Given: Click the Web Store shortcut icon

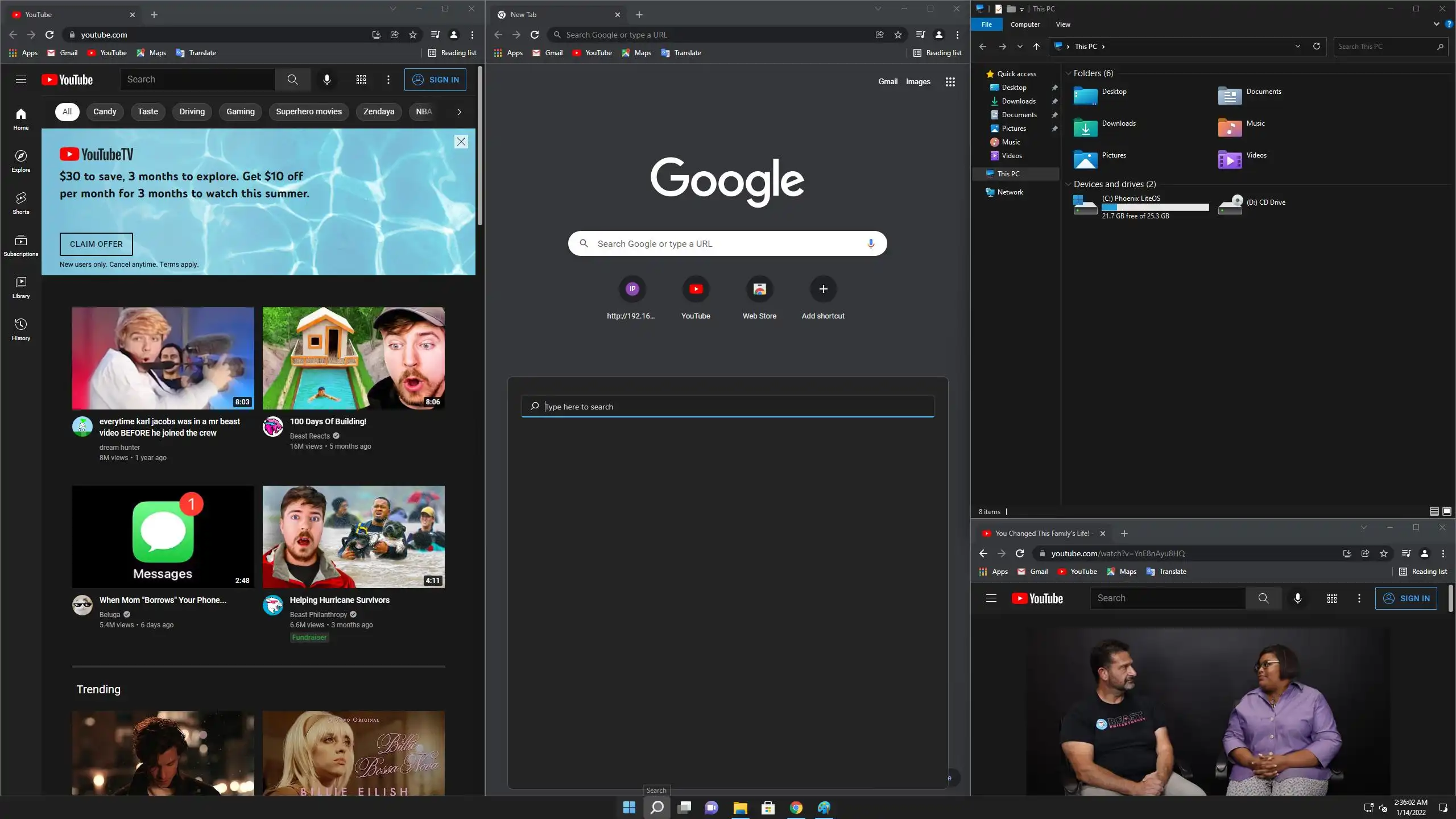Looking at the screenshot, I should pyautogui.click(x=759, y=289).
